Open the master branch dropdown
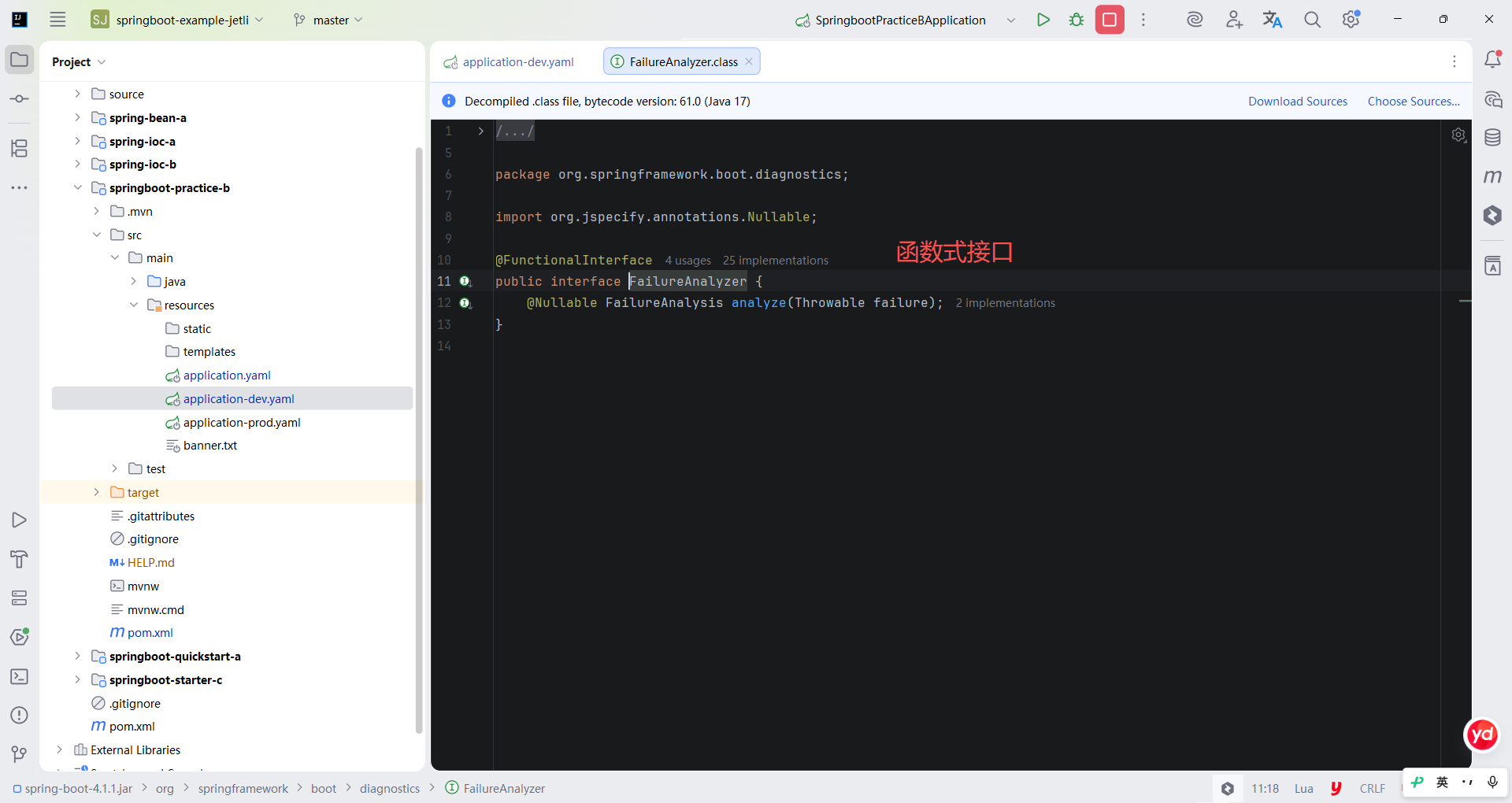Viewport: 1512px width, 803px height. (328, 20)
